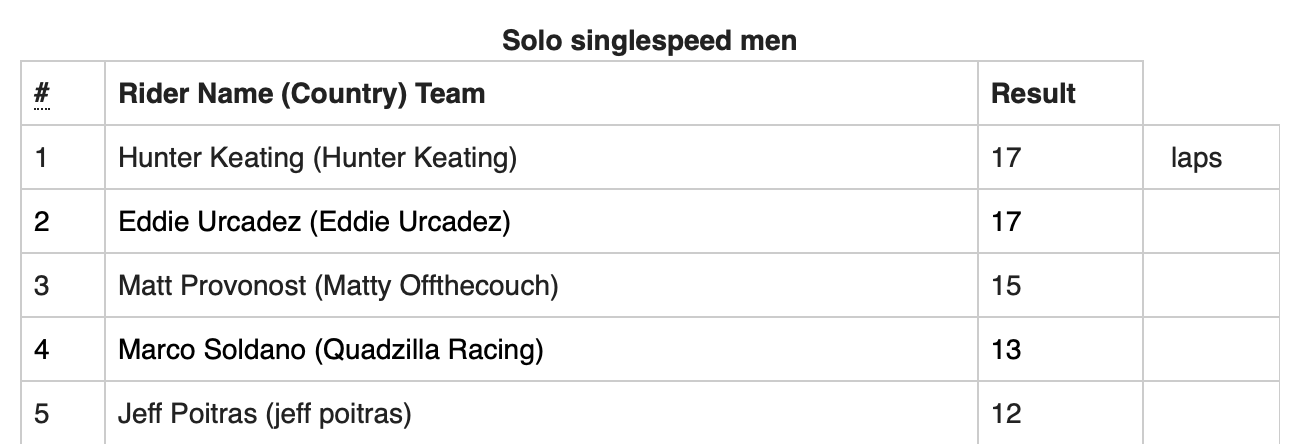Click rank number 1 cell
This screenshot has height=444, width=1304.
[41, 158]
